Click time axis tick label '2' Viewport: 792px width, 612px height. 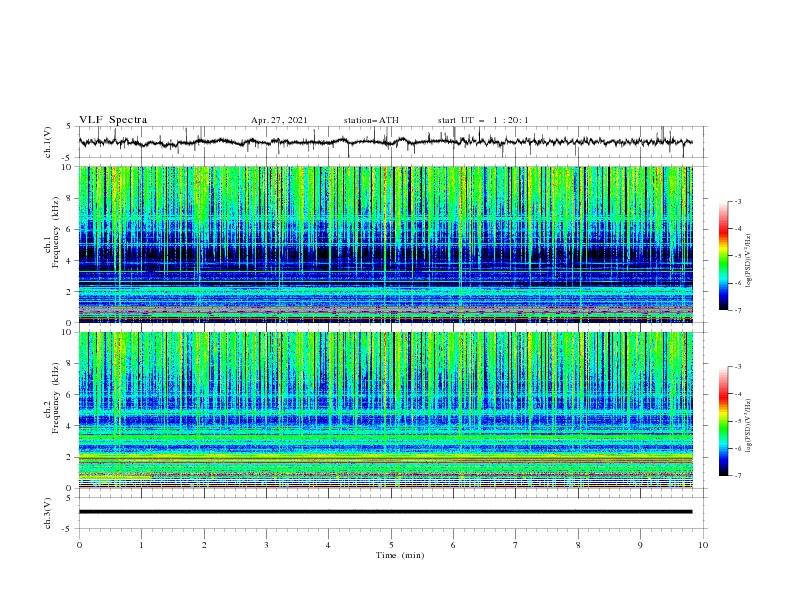click(x=204, y=545)
